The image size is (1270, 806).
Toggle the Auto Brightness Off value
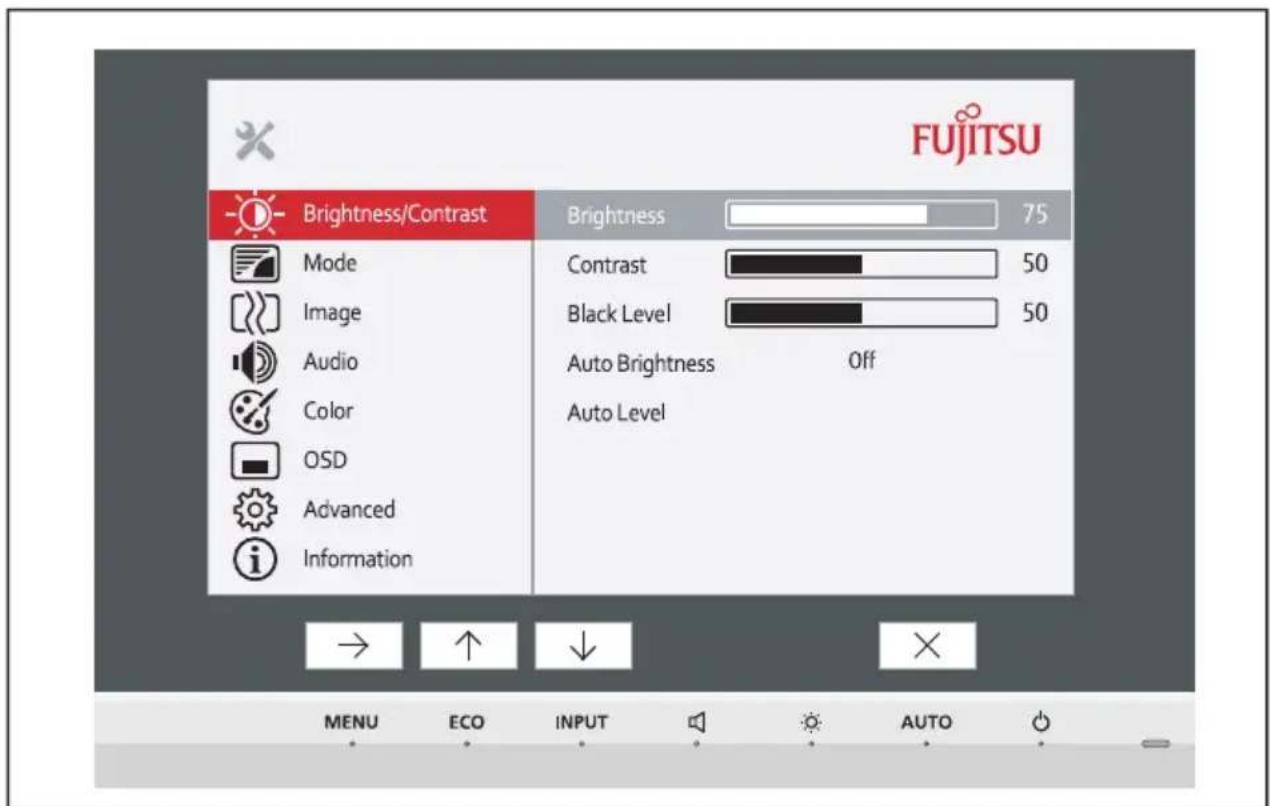point(862,362)
